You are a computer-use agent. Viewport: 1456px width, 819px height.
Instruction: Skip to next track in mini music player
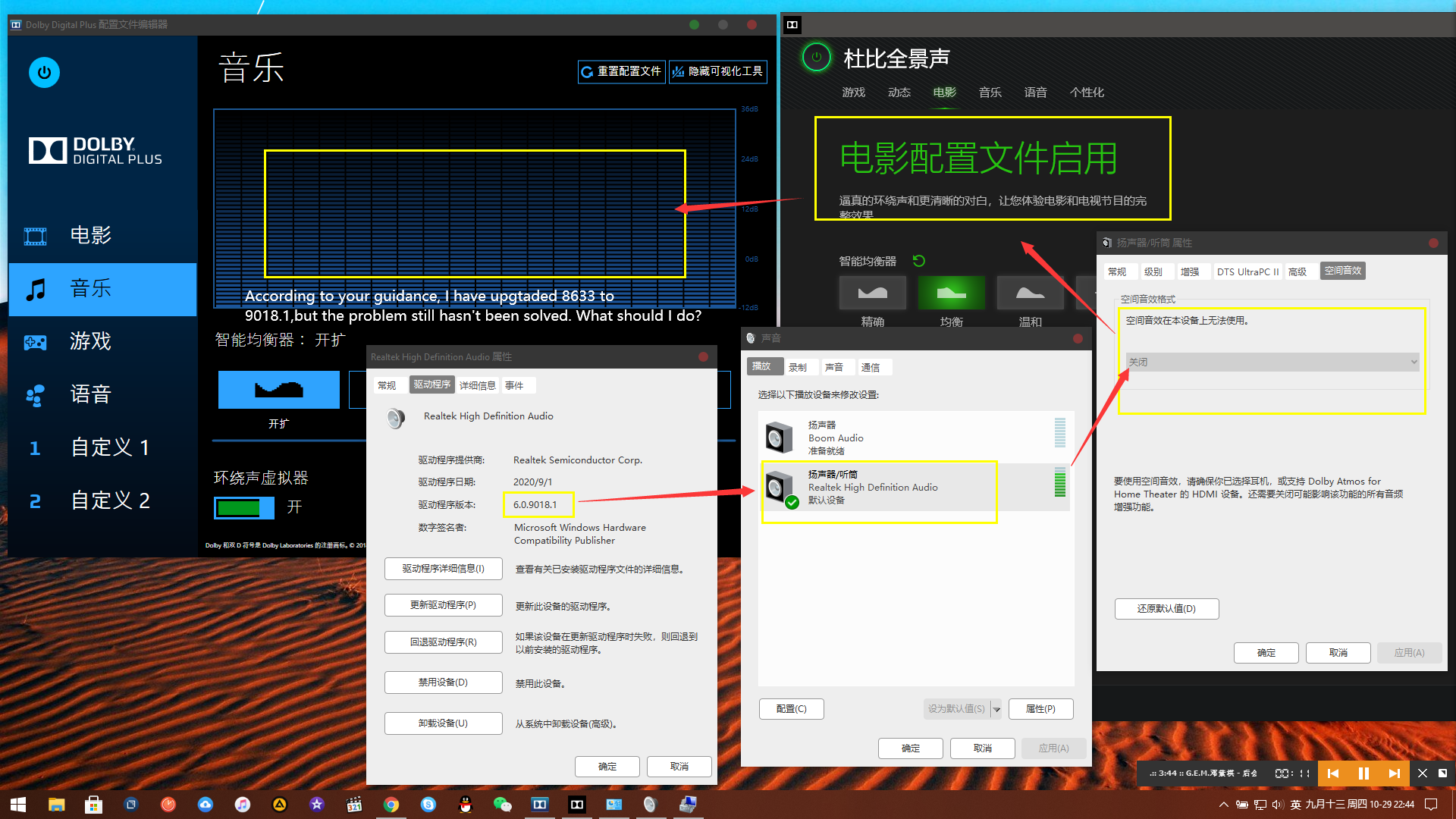coord(1394,773)
